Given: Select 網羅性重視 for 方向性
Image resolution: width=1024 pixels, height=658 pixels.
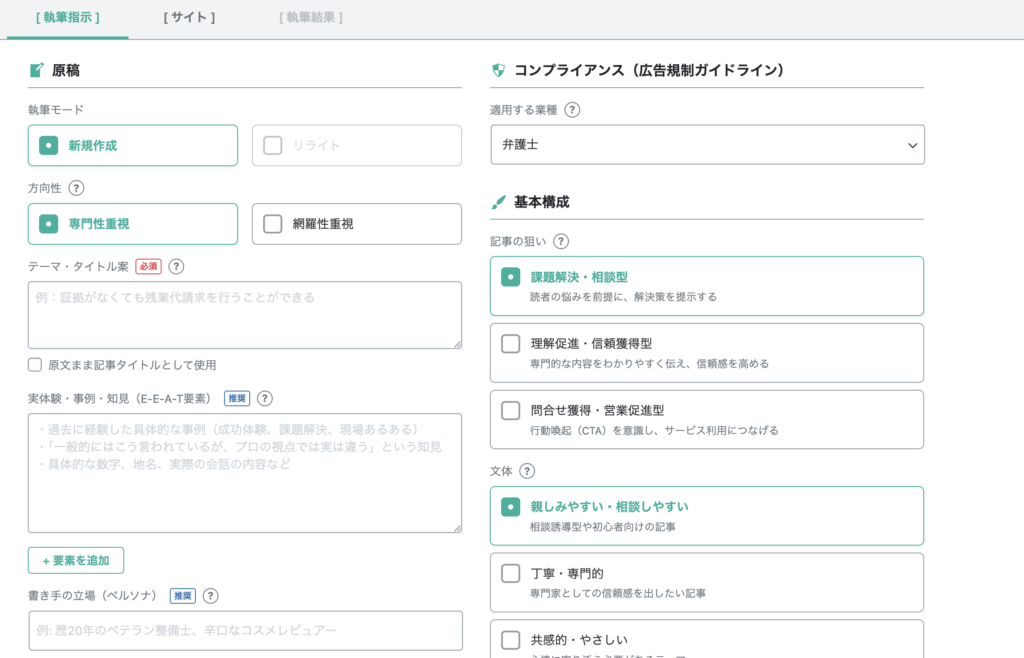Looking at the screenshot, I should click(356, 223).
